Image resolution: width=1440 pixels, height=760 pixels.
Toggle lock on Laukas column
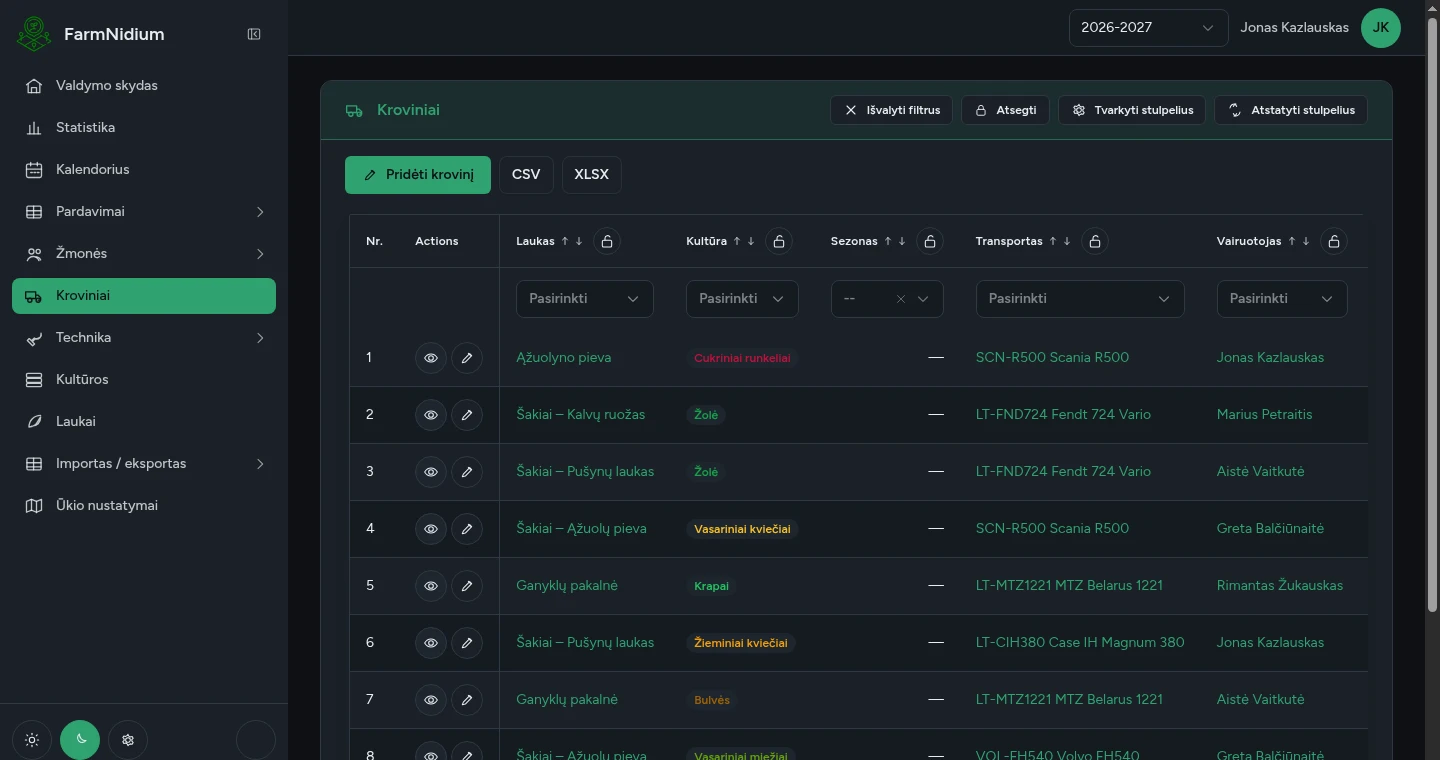coord(607,241)
